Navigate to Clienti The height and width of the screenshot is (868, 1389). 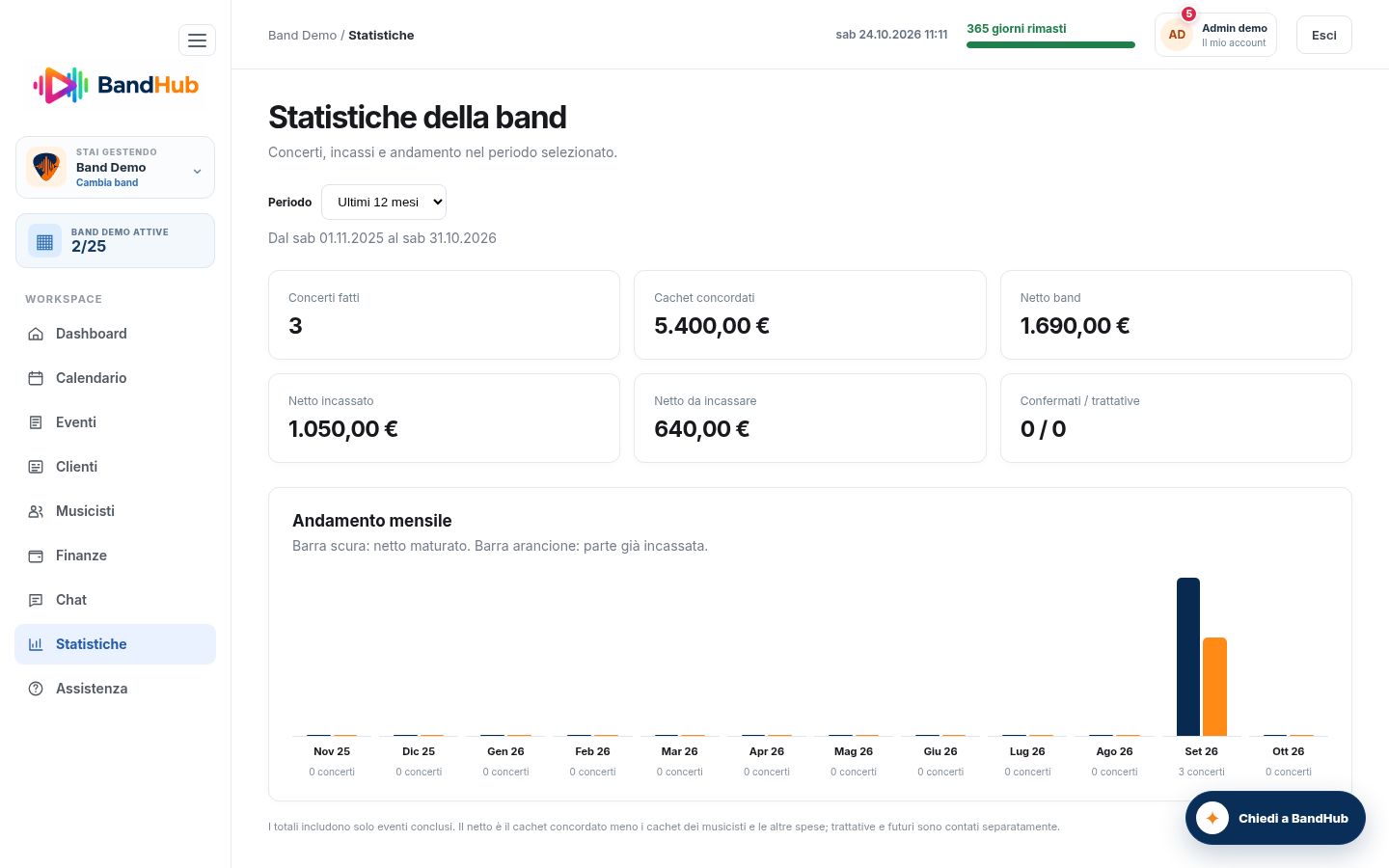click(x=115, y=467)
